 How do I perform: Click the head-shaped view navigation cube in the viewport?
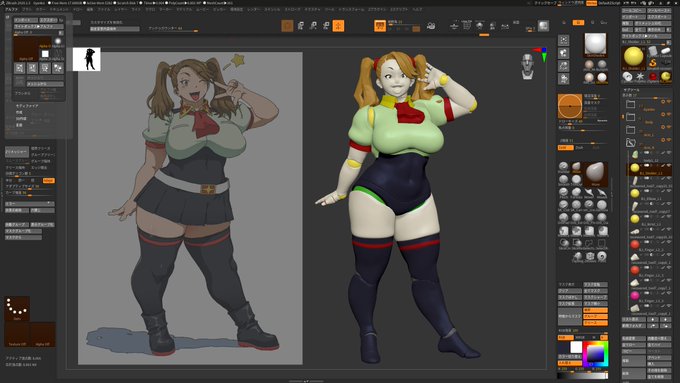[x=527, y=66]
